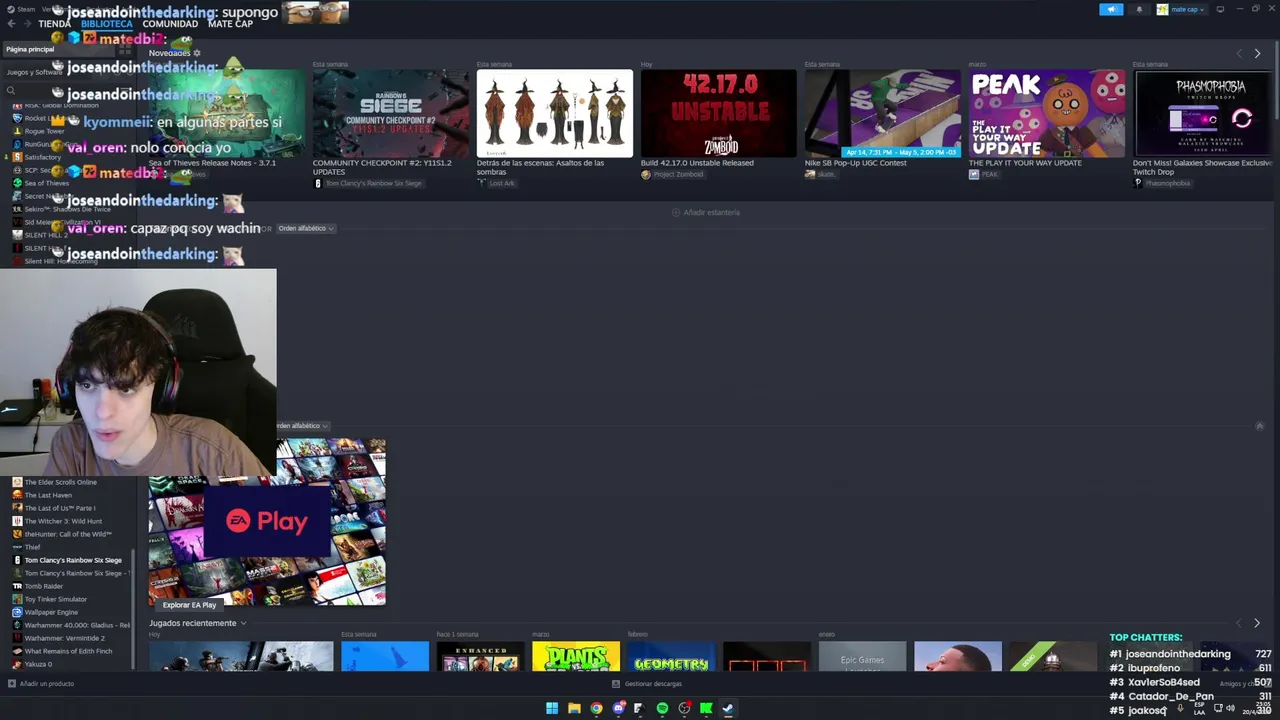Switch to Big Picture mode display icon

coord(1220,9)
